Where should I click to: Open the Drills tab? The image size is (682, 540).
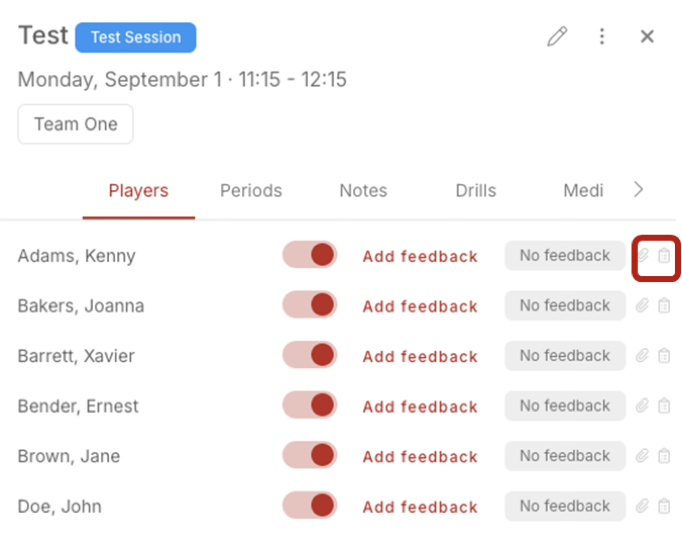(x=476, y=190)
